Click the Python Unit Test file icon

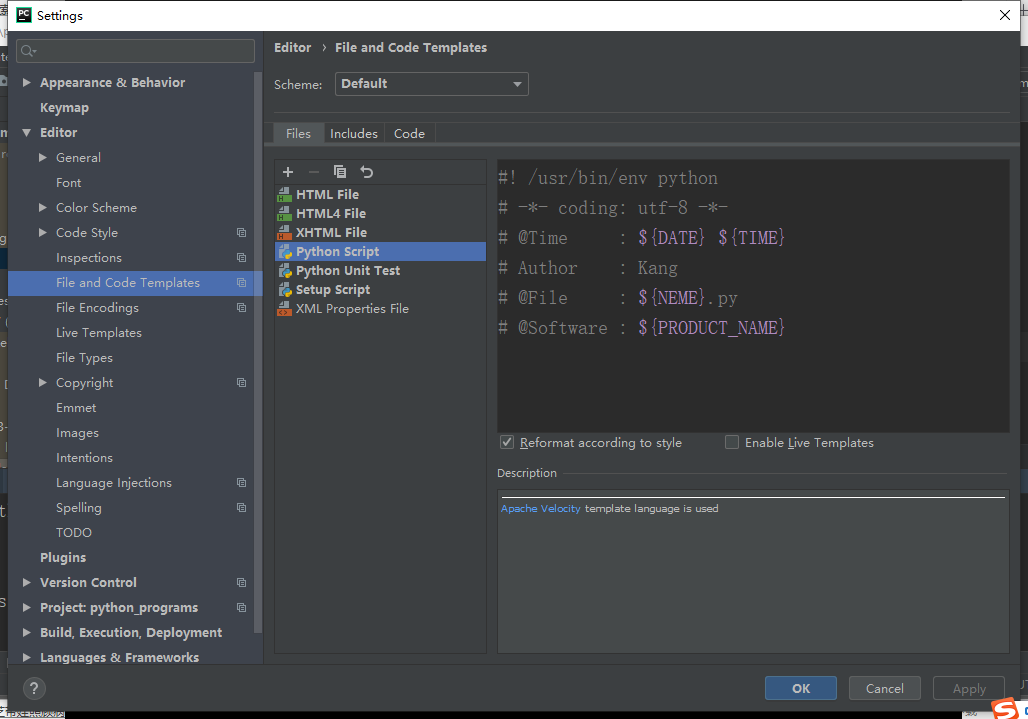point(285,271)
